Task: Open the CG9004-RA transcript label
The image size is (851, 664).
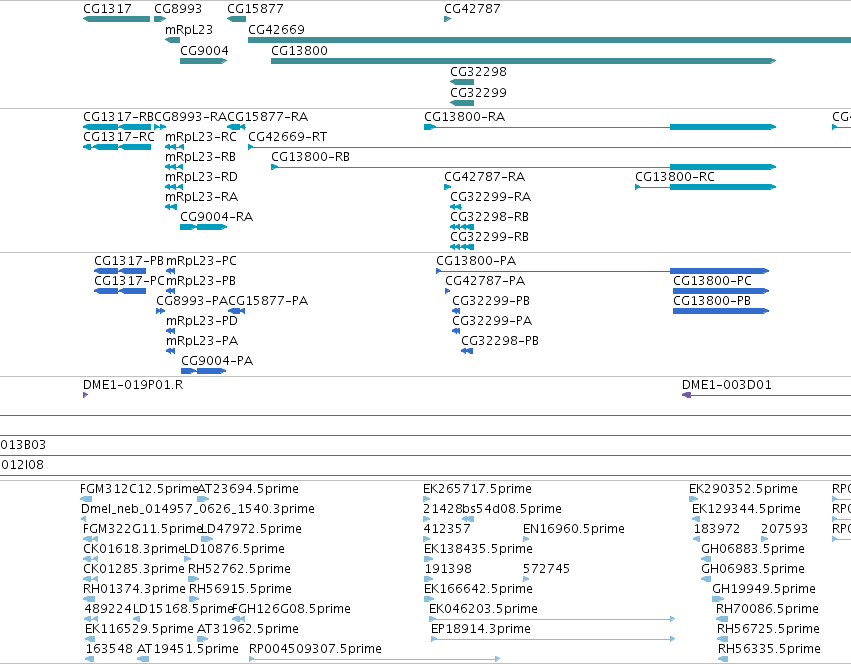Action: tap(217, 217)
